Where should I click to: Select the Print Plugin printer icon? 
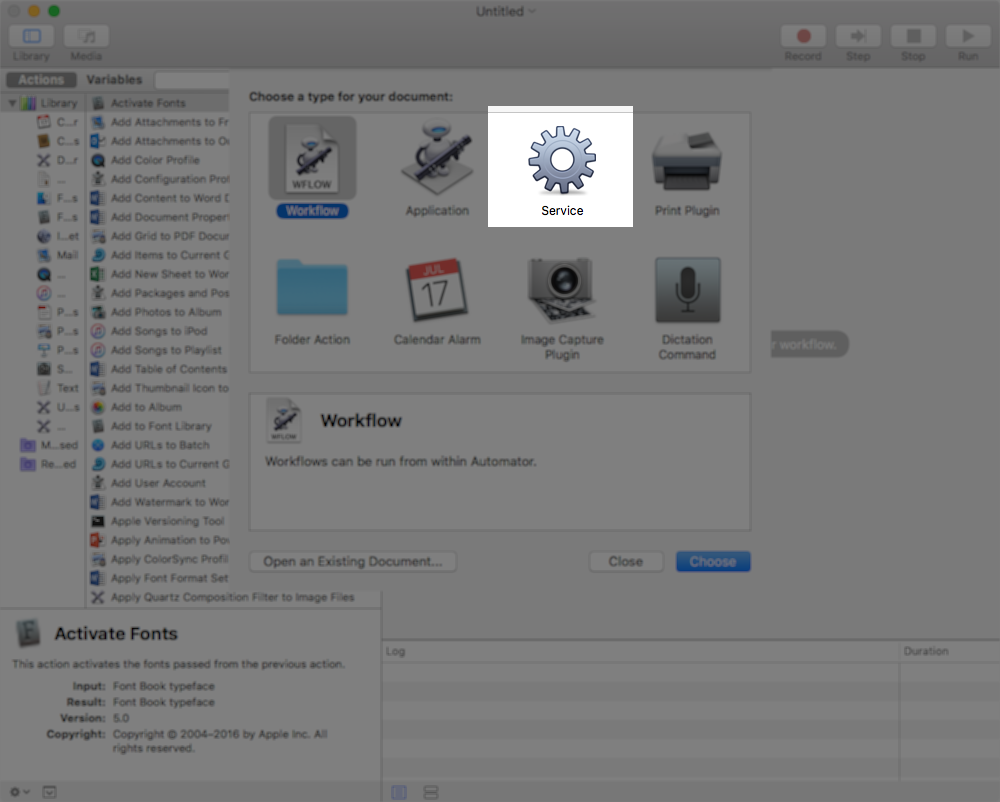tap(686, 158)
